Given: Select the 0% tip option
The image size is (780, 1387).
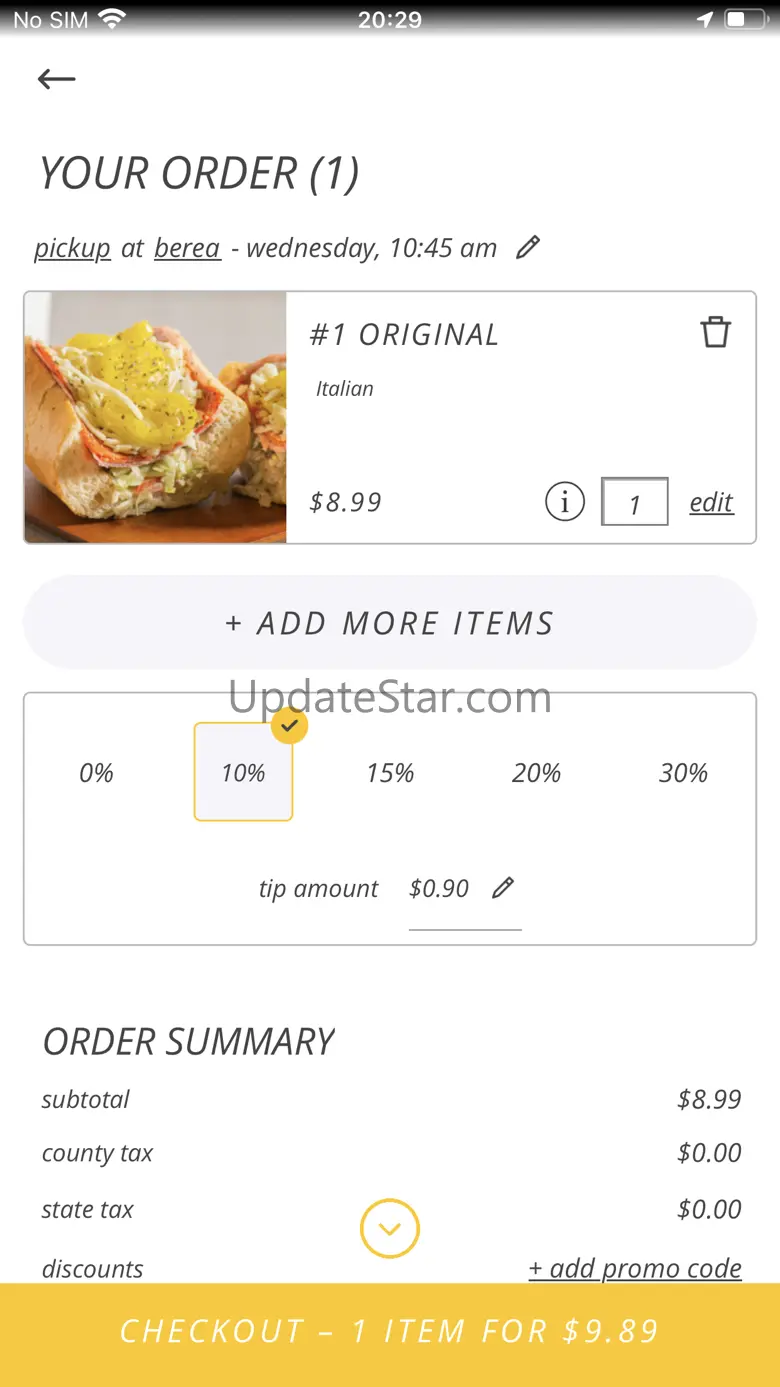Looking at the screenshot, I should (96, 773).
